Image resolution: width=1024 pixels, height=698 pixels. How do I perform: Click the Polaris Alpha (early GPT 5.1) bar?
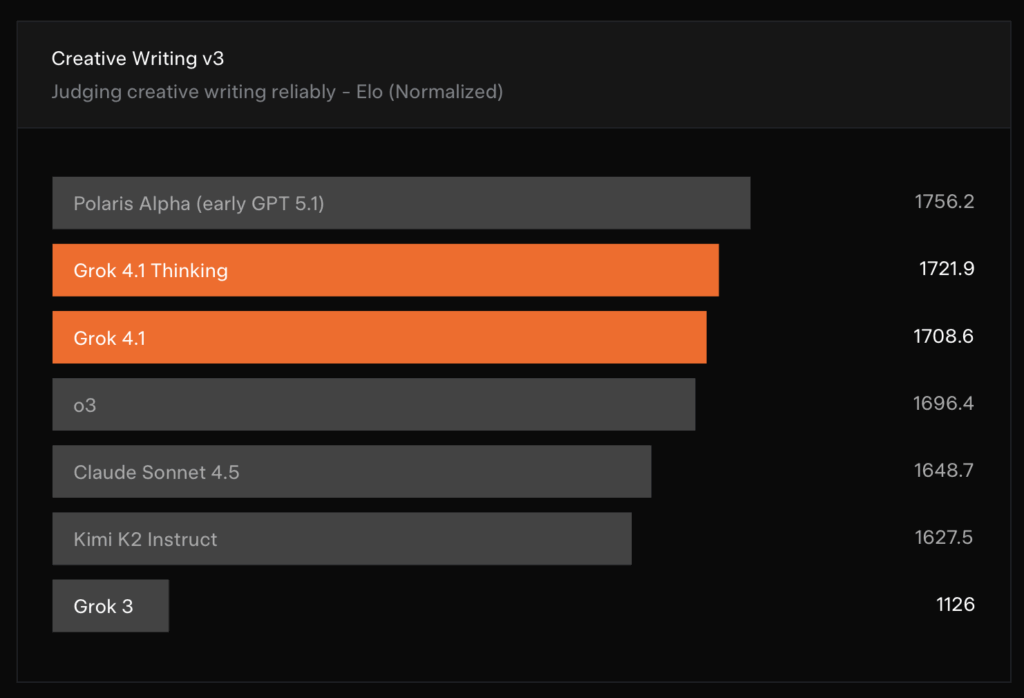(x=401, y=203)
